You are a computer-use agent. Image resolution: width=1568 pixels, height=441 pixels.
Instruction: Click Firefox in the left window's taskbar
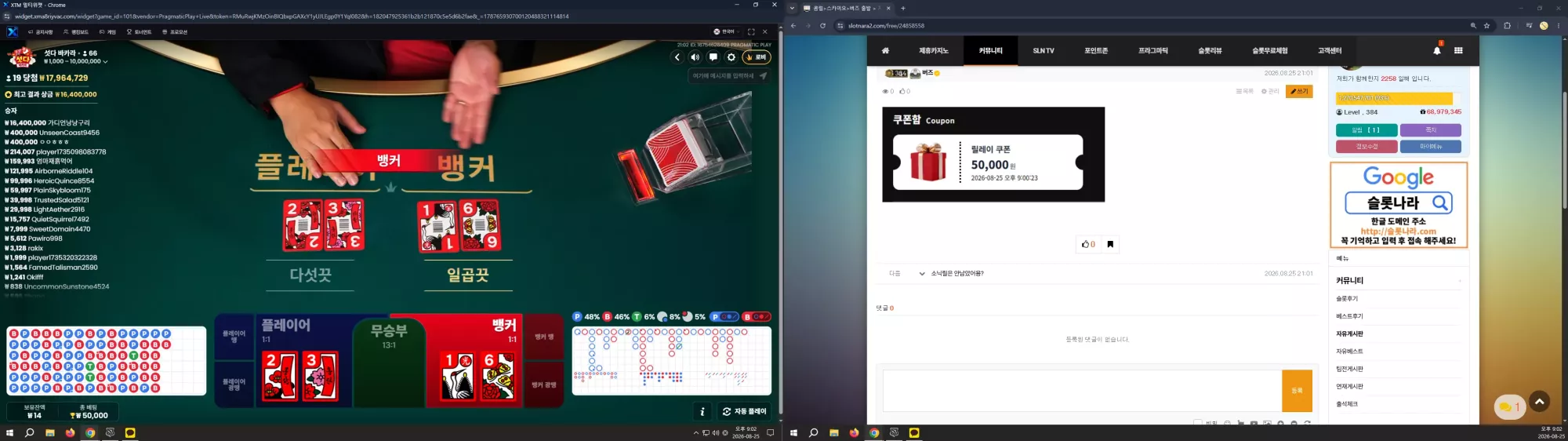point(70,432)
